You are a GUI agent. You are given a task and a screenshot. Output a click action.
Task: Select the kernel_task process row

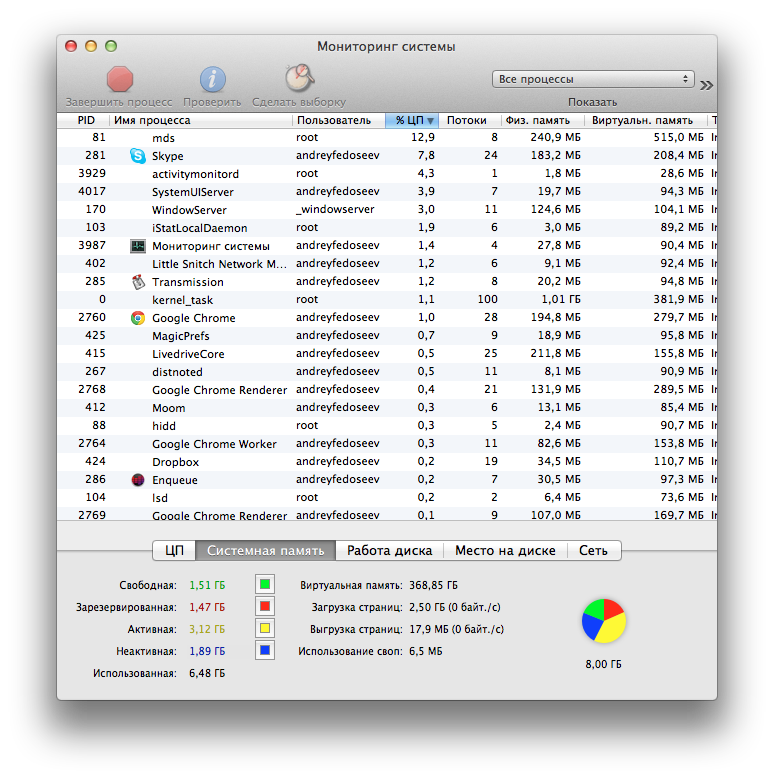click(387, 300)
